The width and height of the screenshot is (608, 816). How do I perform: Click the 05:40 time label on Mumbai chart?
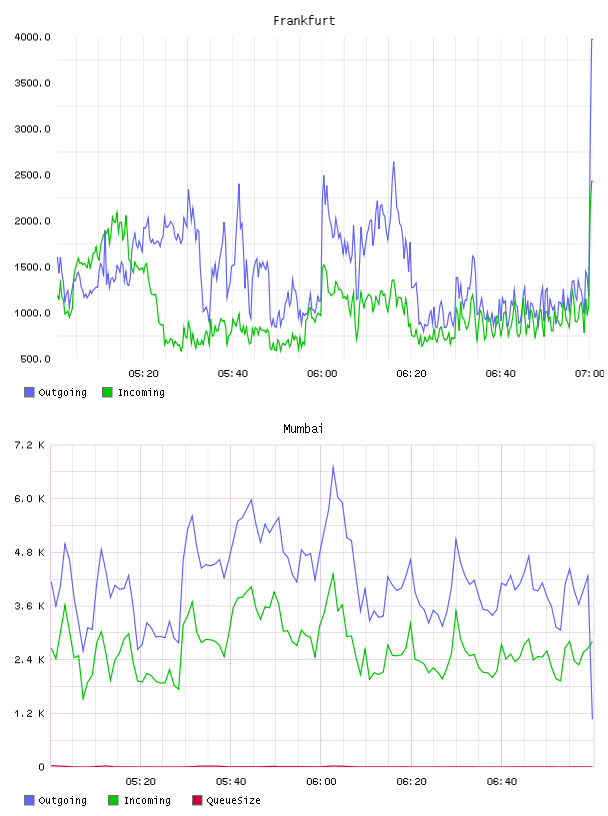click(231, 782)
